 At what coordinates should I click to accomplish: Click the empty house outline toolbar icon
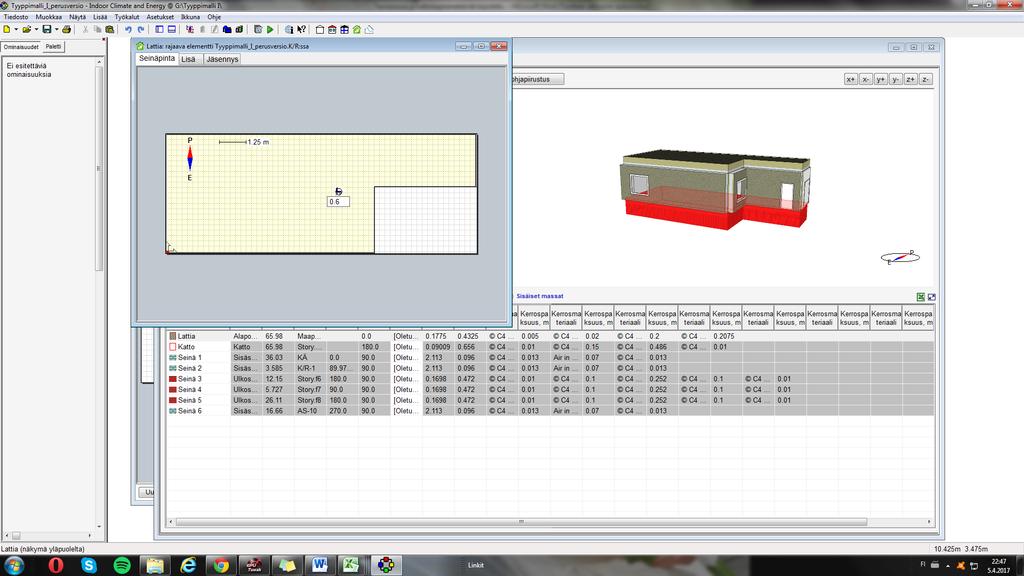(x=319, y=29)
